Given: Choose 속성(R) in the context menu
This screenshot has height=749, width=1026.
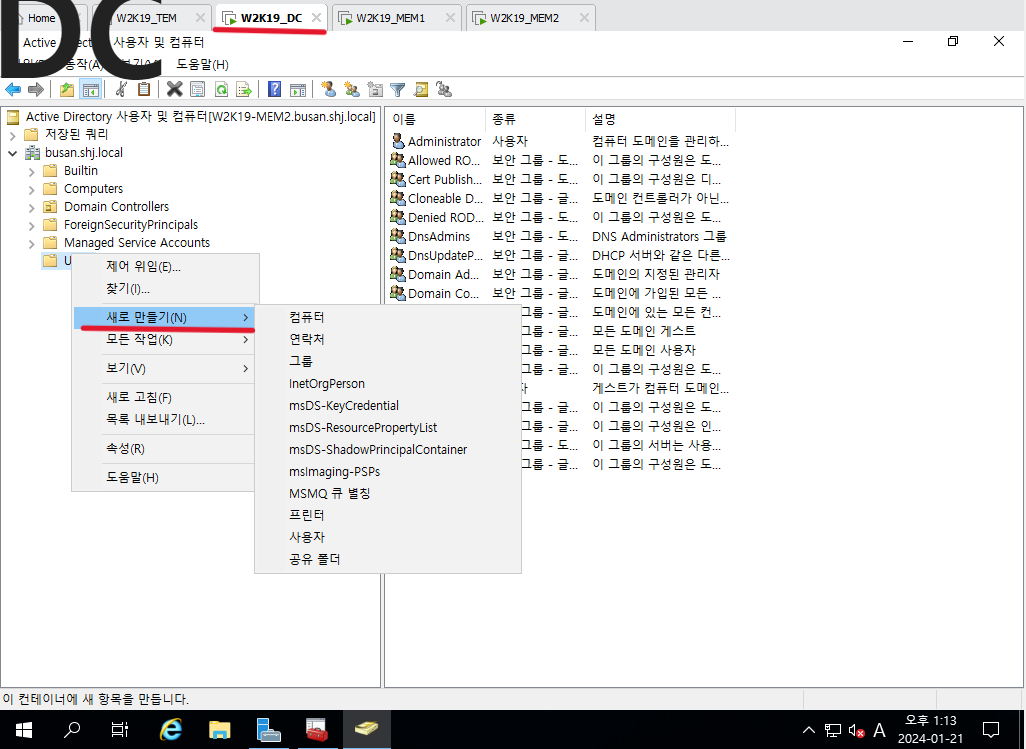Looking at the screenshot, I should tap(164, 449).
